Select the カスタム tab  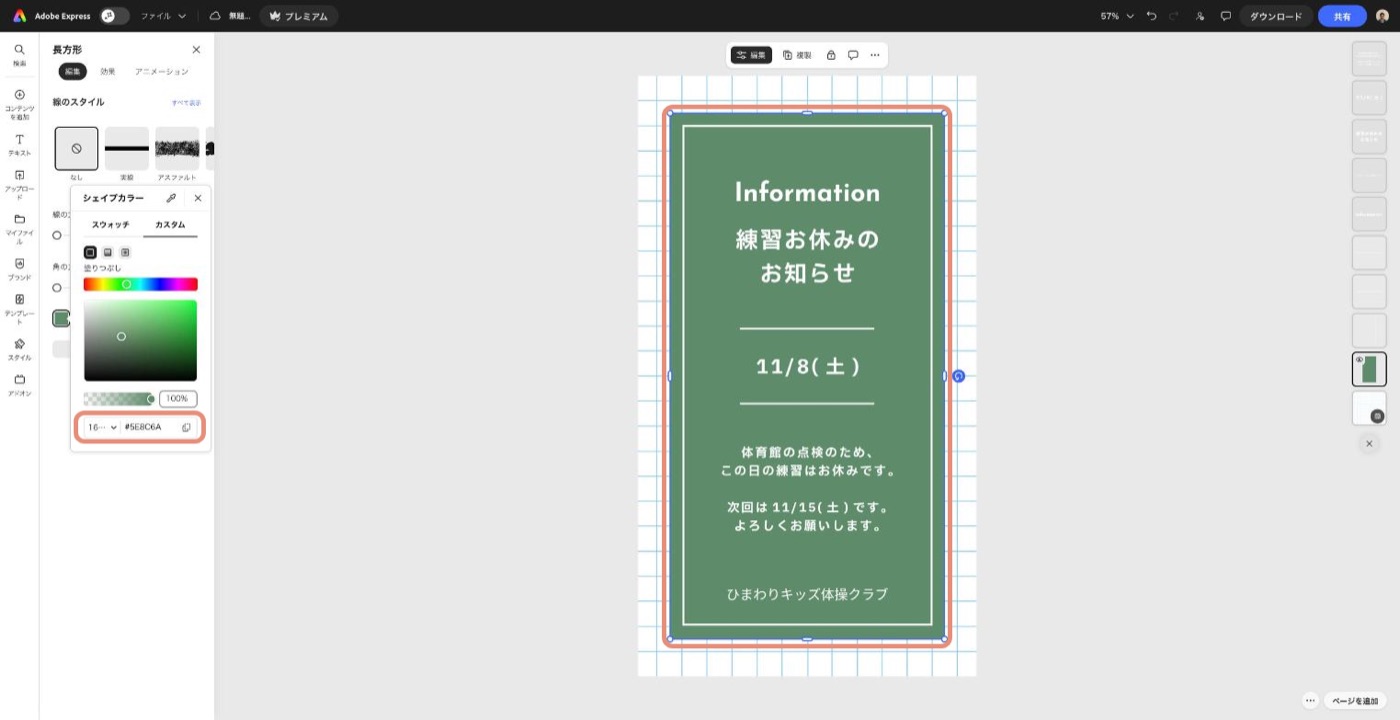point(170,225)
